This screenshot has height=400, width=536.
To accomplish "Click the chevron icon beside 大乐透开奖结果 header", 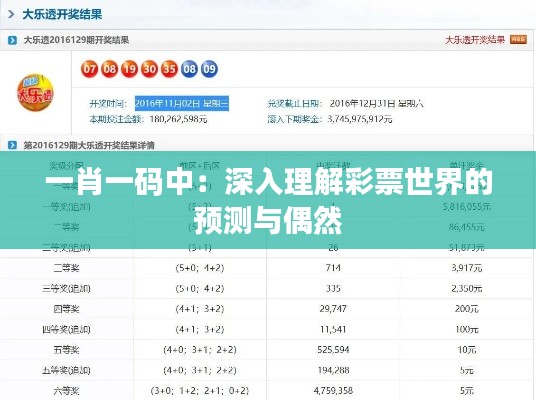I will (11, 14).
